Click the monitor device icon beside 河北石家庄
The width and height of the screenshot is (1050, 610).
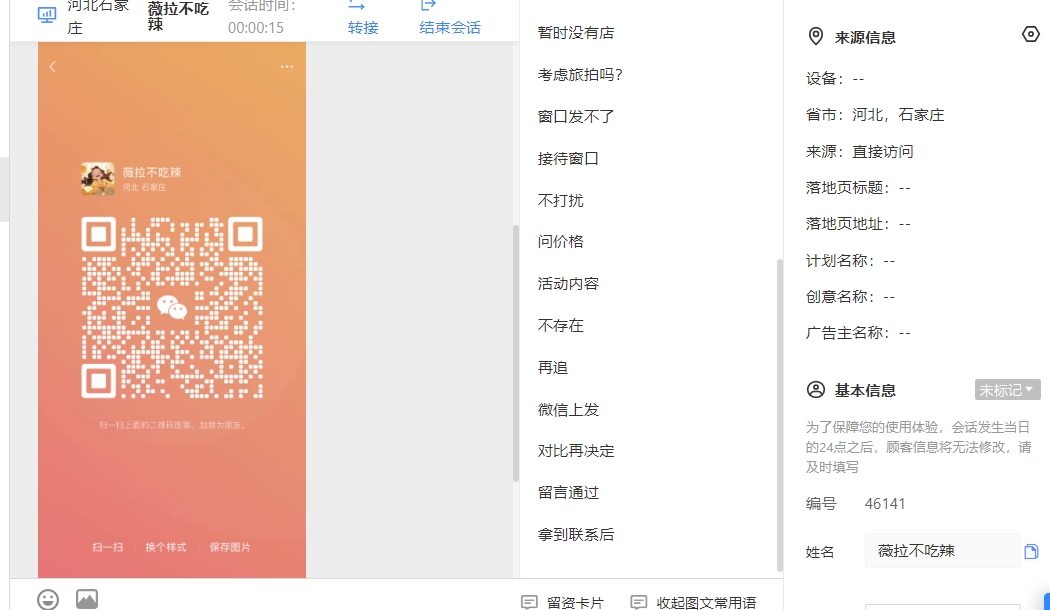point(47,15)
